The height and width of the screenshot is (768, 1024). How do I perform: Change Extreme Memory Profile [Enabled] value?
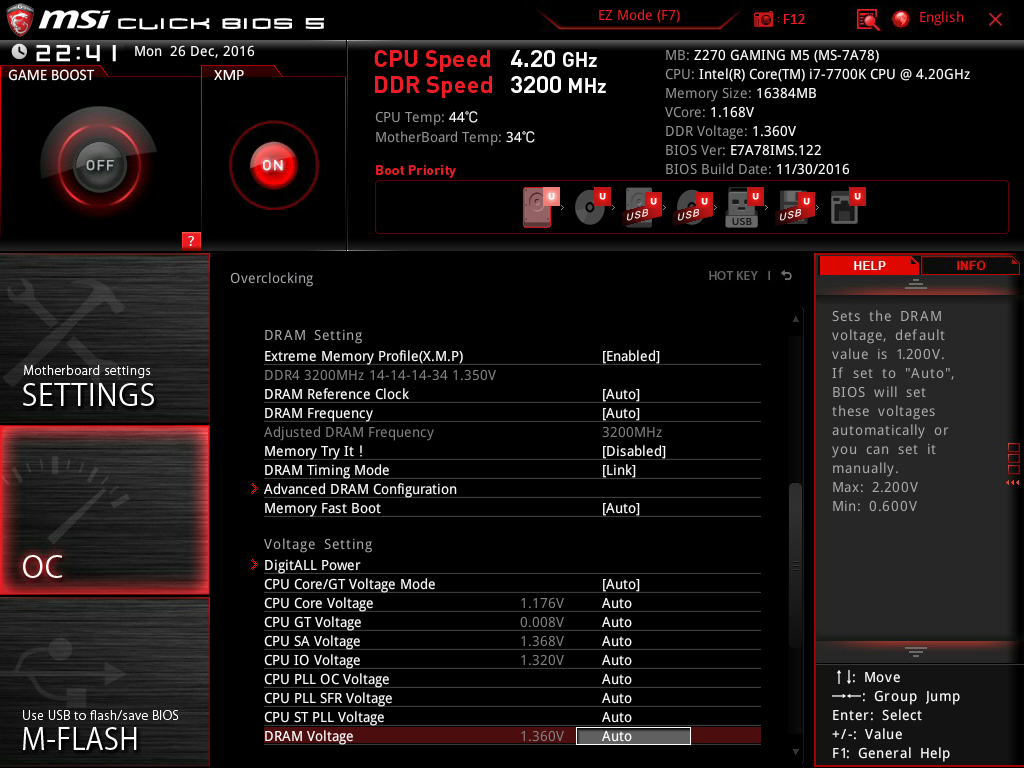click(631, 356)
